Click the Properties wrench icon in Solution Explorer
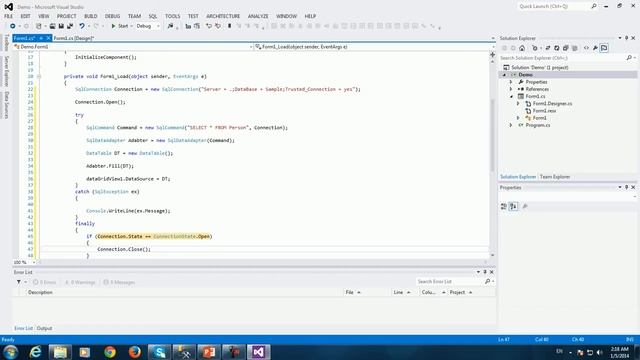Viewport: 640px width, 360px height. pos(595,48)
